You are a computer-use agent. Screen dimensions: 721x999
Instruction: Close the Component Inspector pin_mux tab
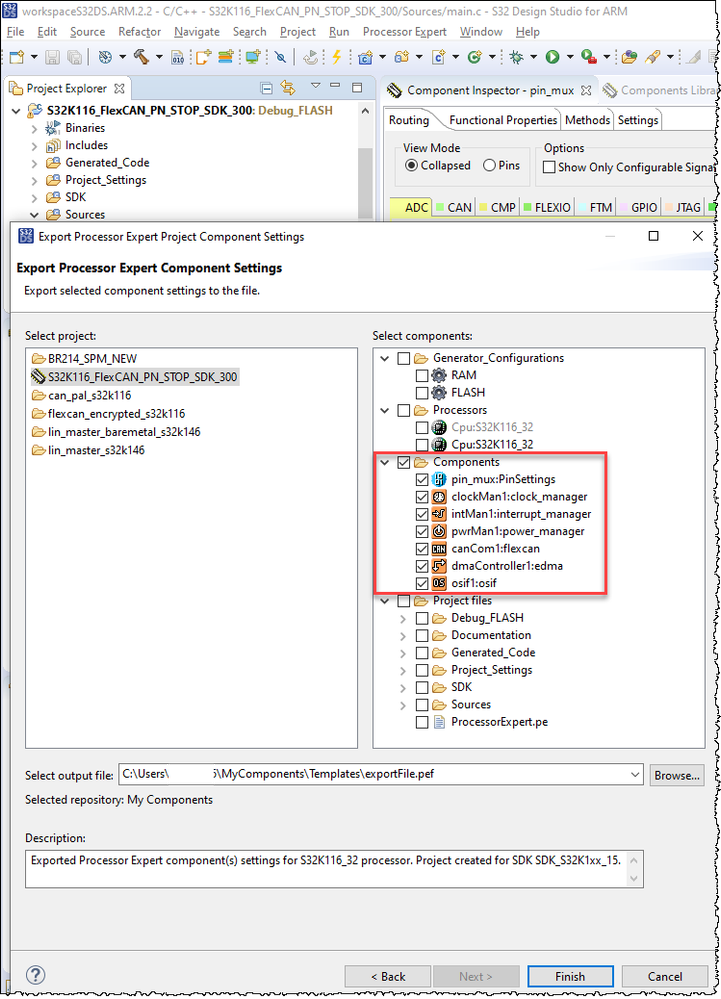(586, 90)
